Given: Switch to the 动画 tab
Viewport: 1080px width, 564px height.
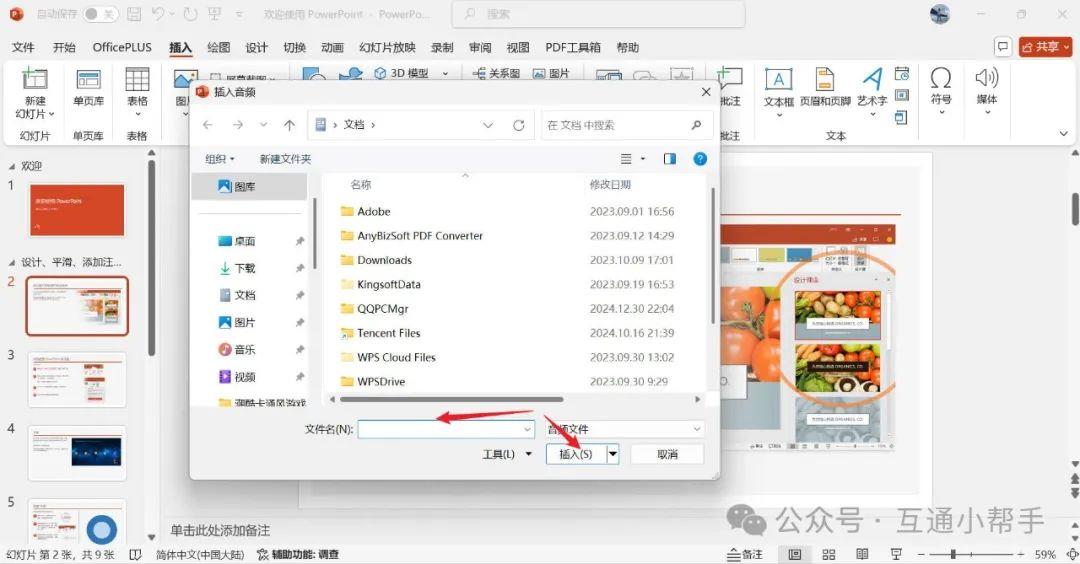Looking at the screenshot, I should pos(332,47).
